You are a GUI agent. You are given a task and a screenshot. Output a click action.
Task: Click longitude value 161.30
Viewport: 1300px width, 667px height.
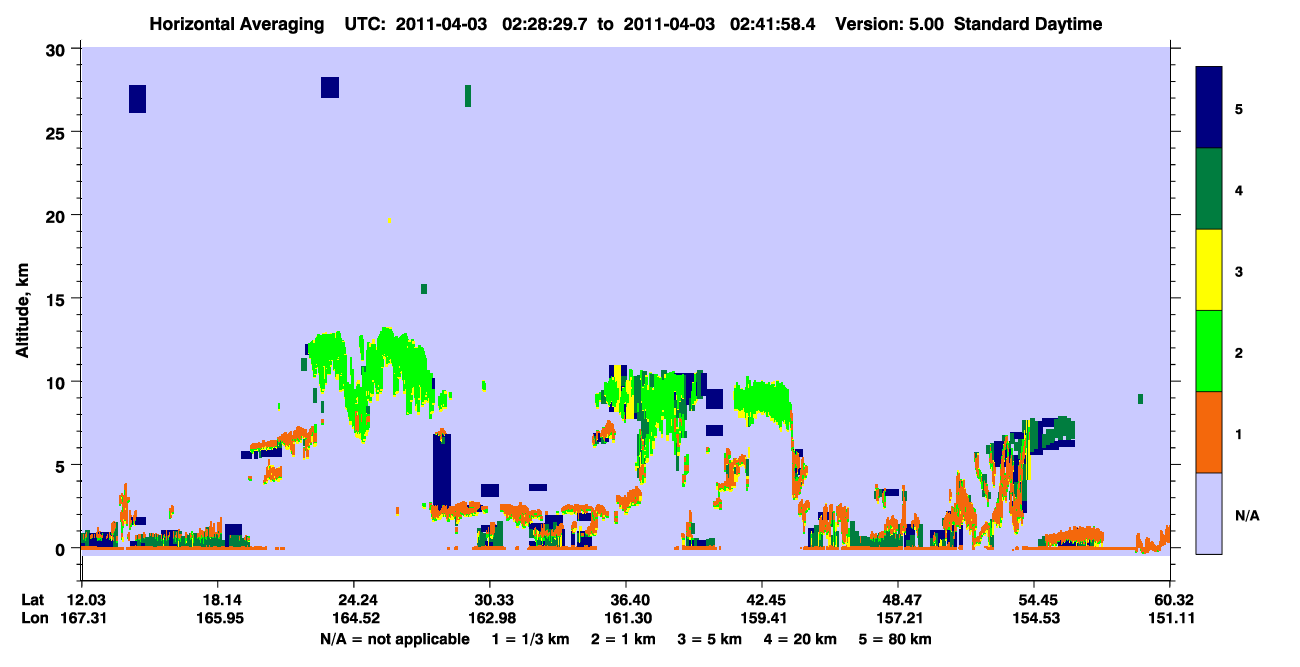pos(626,619)
